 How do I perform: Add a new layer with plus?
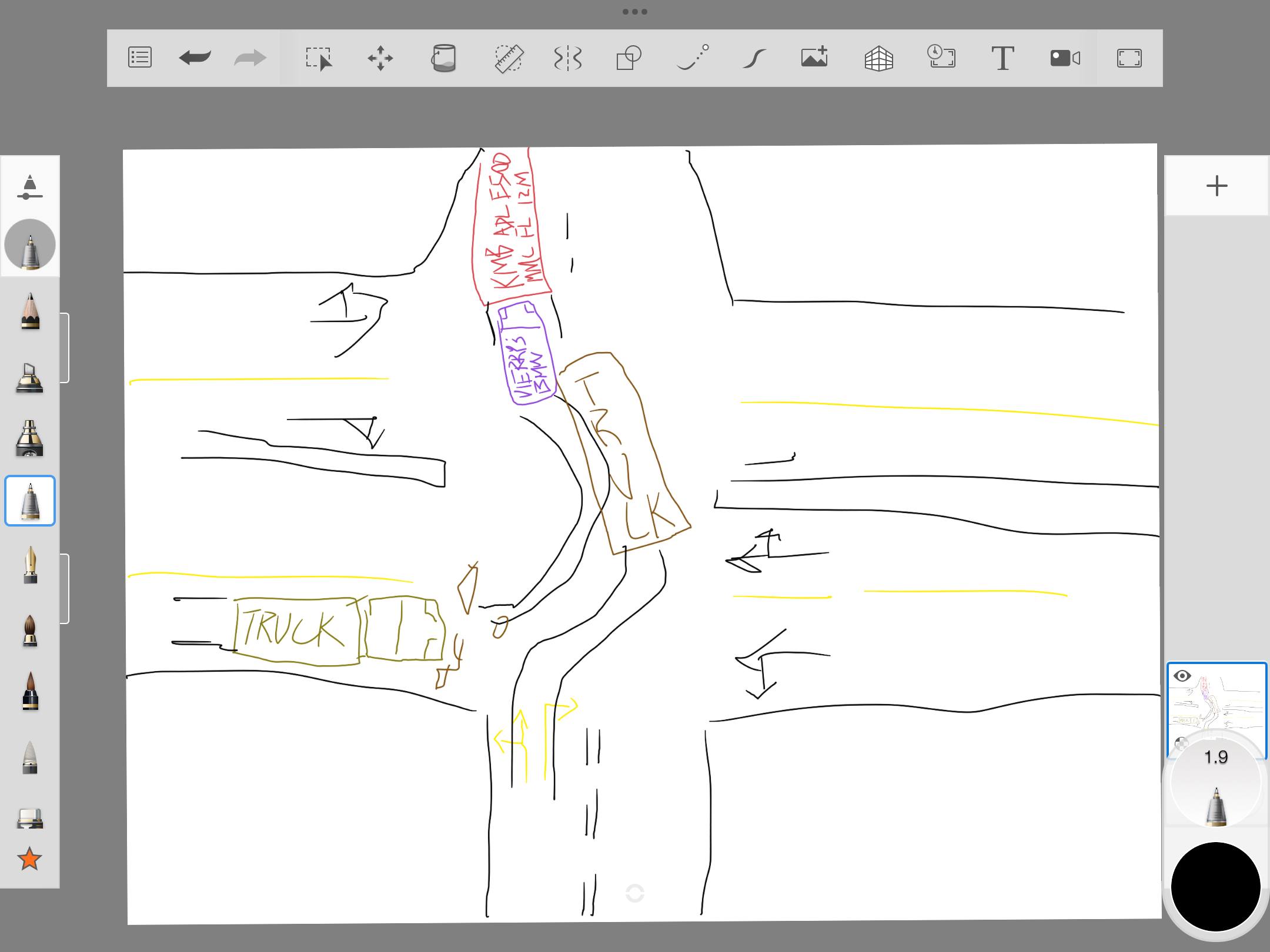1216,186
